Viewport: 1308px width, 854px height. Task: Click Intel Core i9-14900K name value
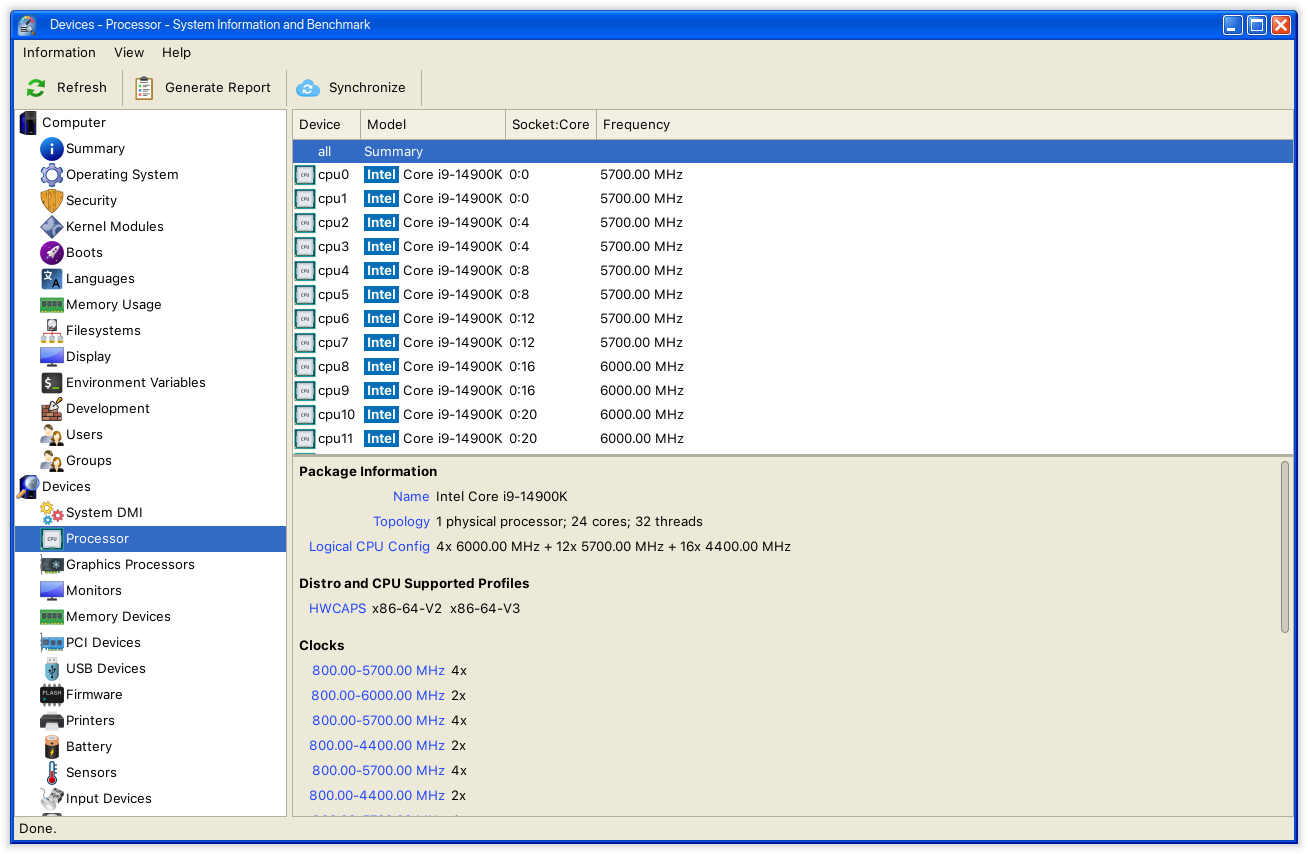point(502,497)
